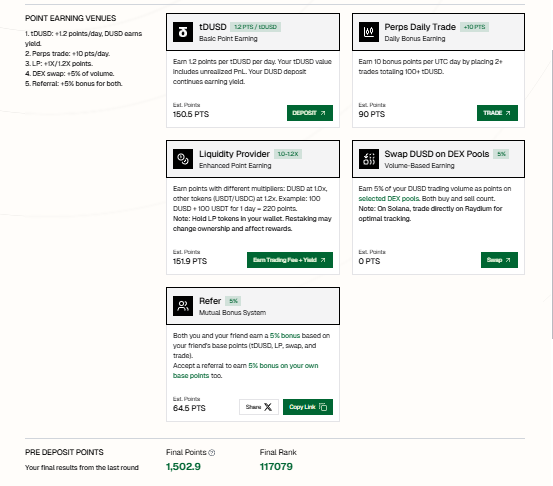Click the 1.2 PTS / tDUSD badge
Viewport: 553px width, 486px height.
(255, 27)
